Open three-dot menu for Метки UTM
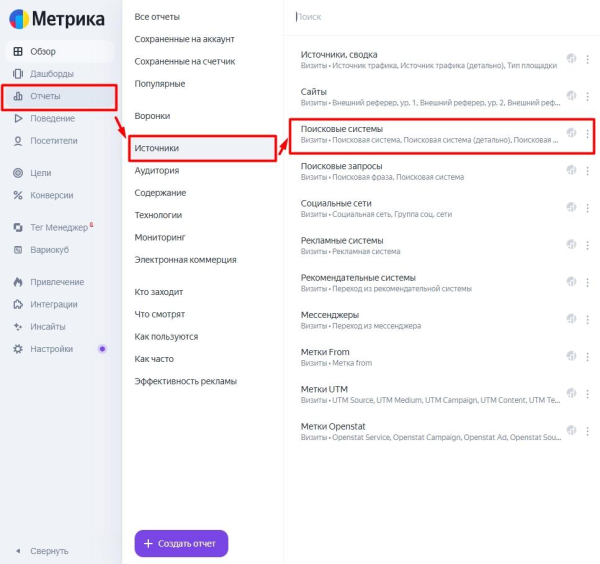 [587, 394]
